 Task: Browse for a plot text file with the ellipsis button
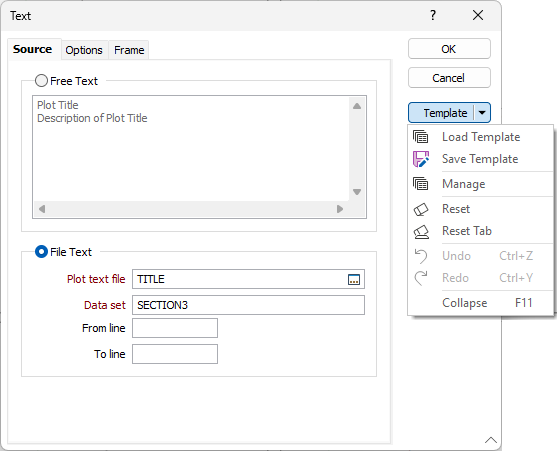pos(354,279)
